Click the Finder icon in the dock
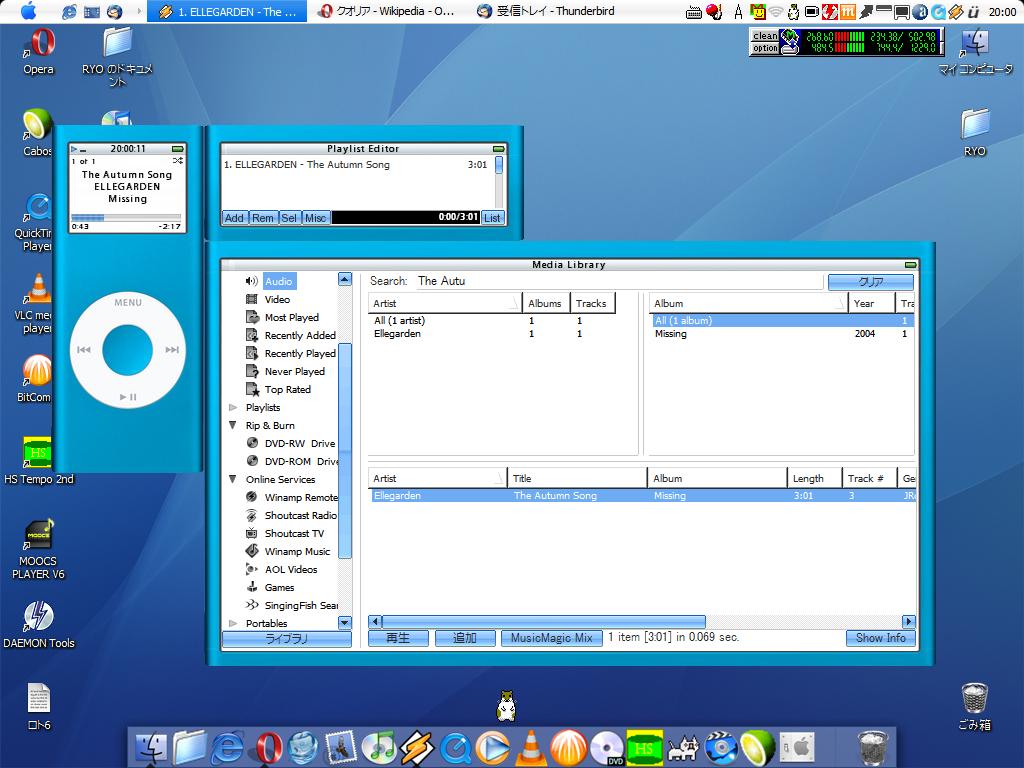The height and width of the screenshot is (768, 1024). [x=152, y=747]
